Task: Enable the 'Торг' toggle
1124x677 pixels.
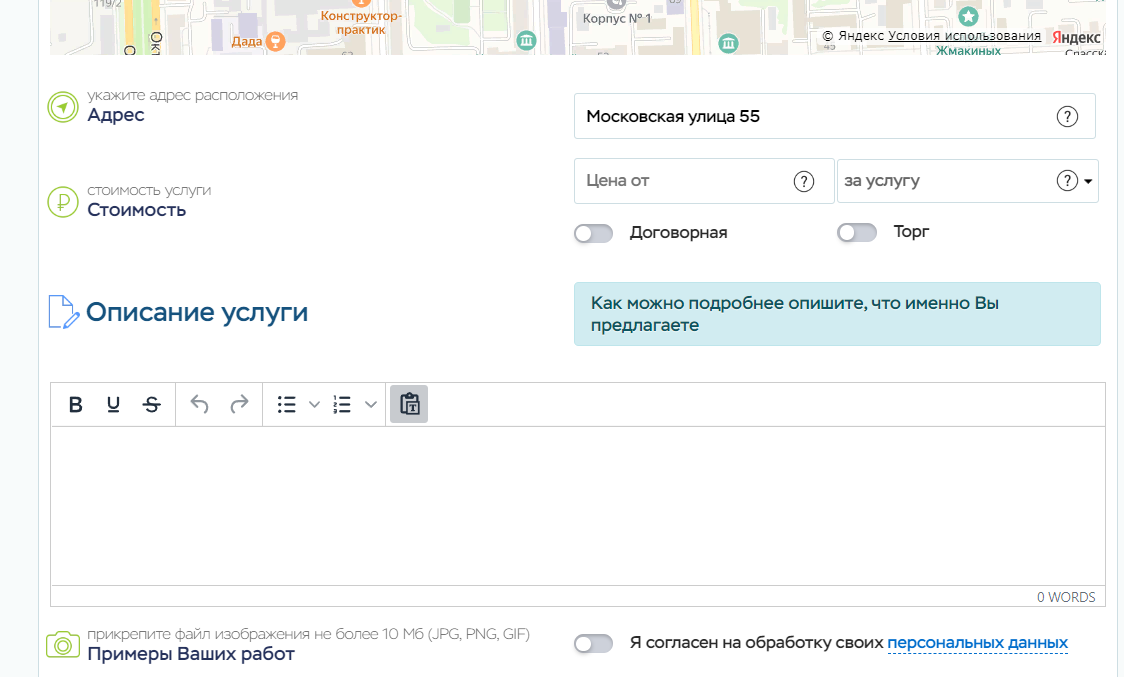Action: click(857, 233)
